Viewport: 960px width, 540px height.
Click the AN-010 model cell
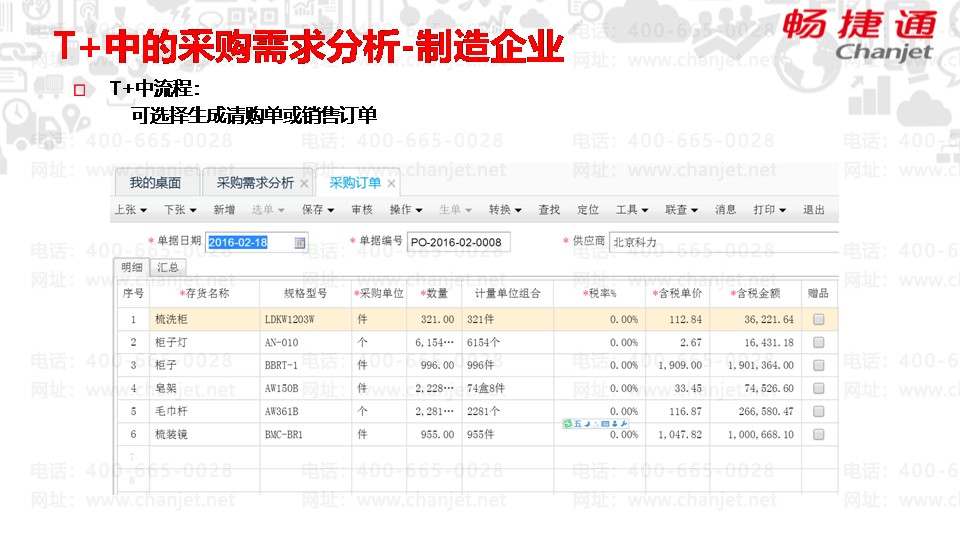(x=306, y=342)
